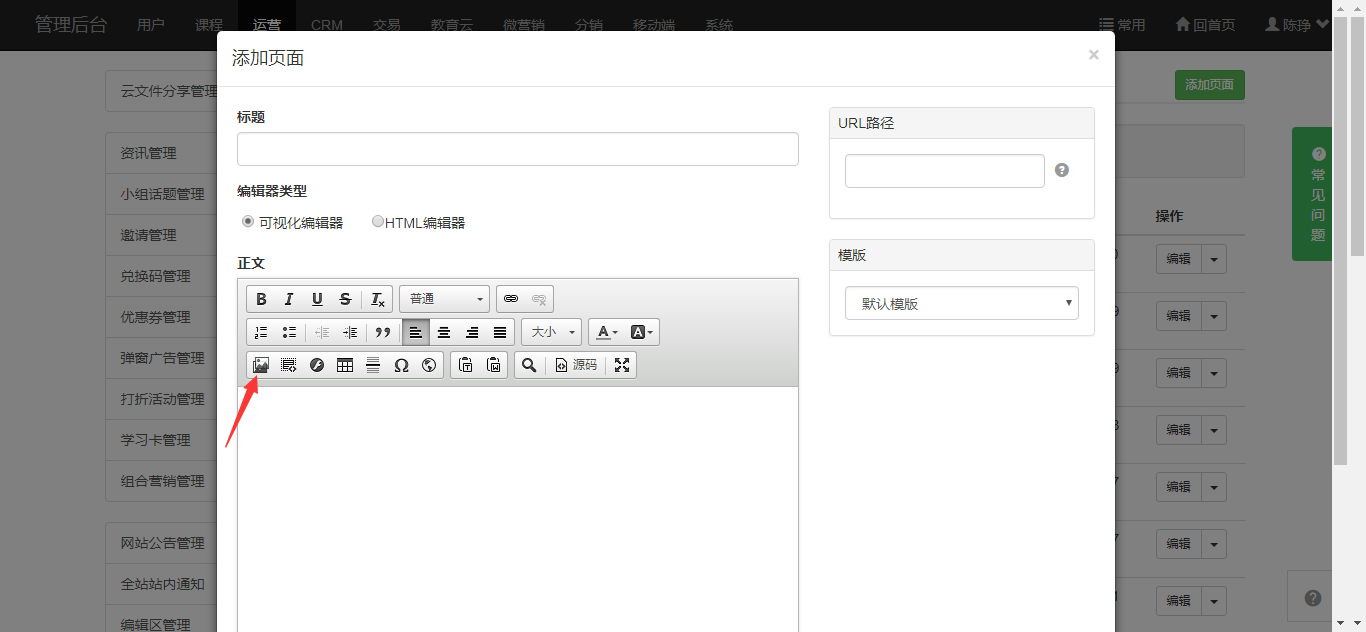This screenshot has width=1366, height=632.
Task: Insert a link using the chain icon
Action: (x=511, y=299)
